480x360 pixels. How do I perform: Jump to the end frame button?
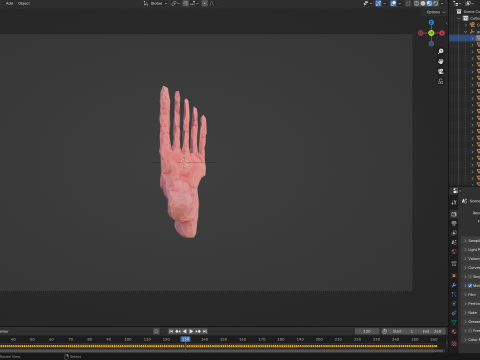tap(205, 331)
